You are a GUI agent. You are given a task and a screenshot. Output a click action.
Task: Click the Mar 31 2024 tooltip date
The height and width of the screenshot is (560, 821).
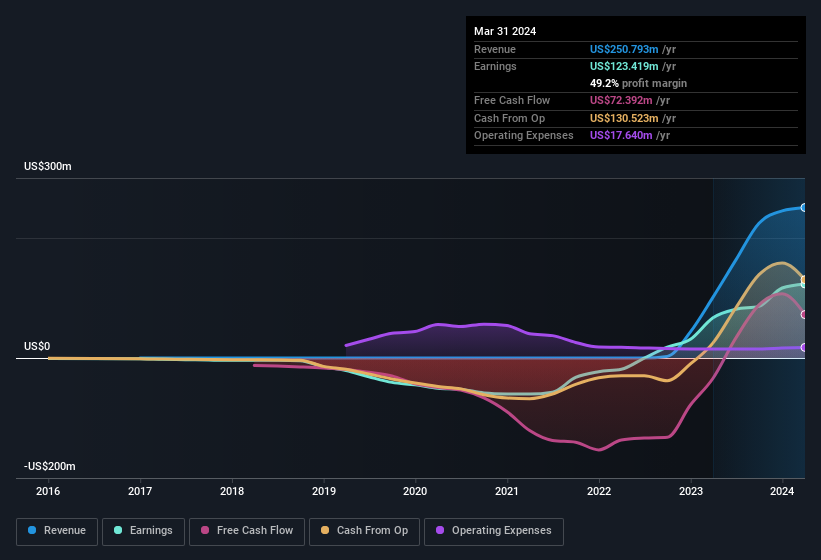coord(505,31)
